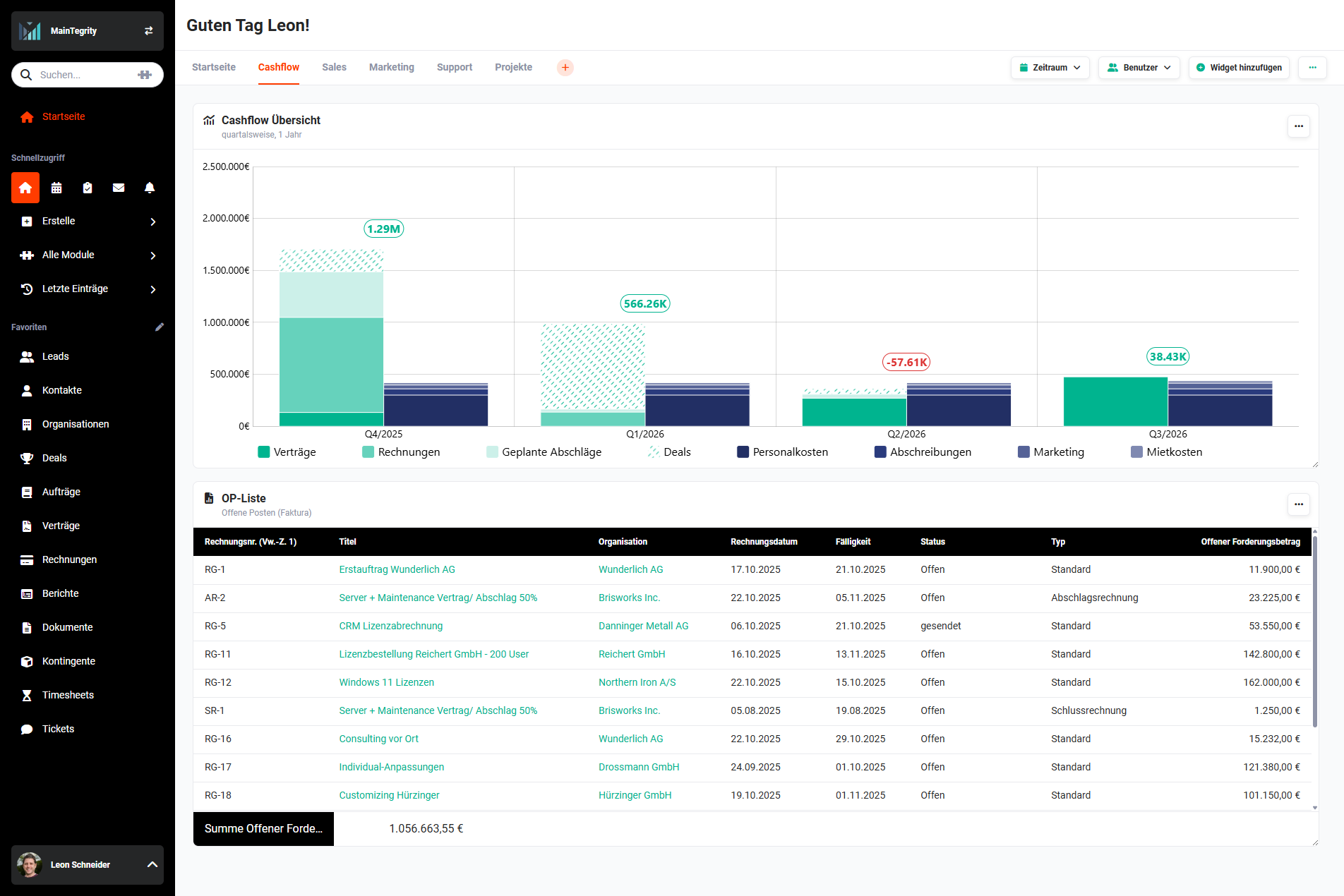The width and height of the screenshot is (1344, 896).
Task: Open the mail quick access icon
Action: (x=119, y=188)
